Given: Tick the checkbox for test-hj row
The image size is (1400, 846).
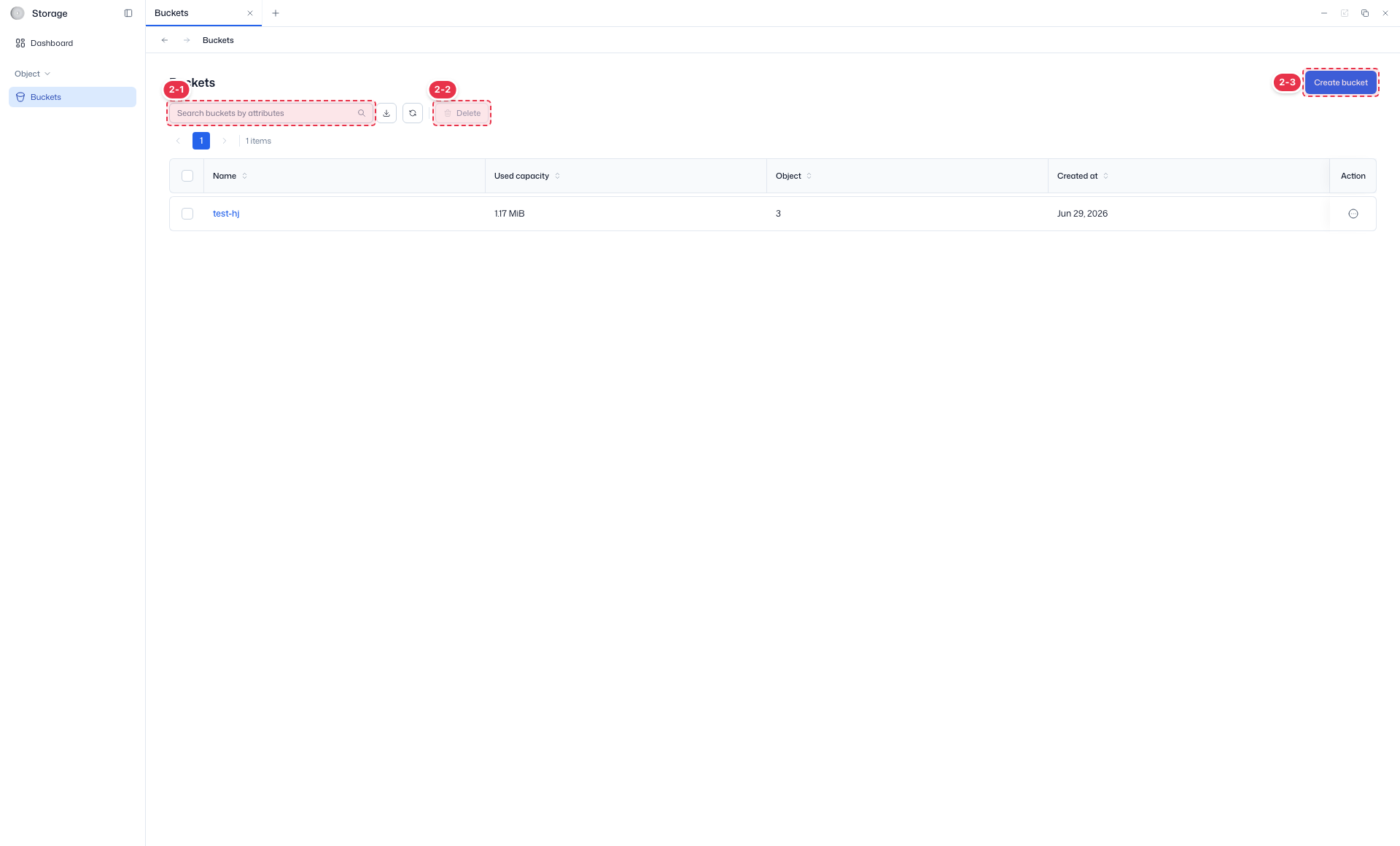Looking at the screenshot, I should tap(187, 214).
